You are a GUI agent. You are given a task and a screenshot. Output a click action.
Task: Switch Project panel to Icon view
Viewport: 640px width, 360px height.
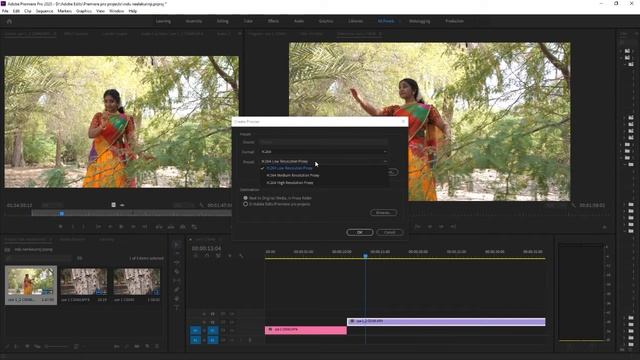pos(27,346)
